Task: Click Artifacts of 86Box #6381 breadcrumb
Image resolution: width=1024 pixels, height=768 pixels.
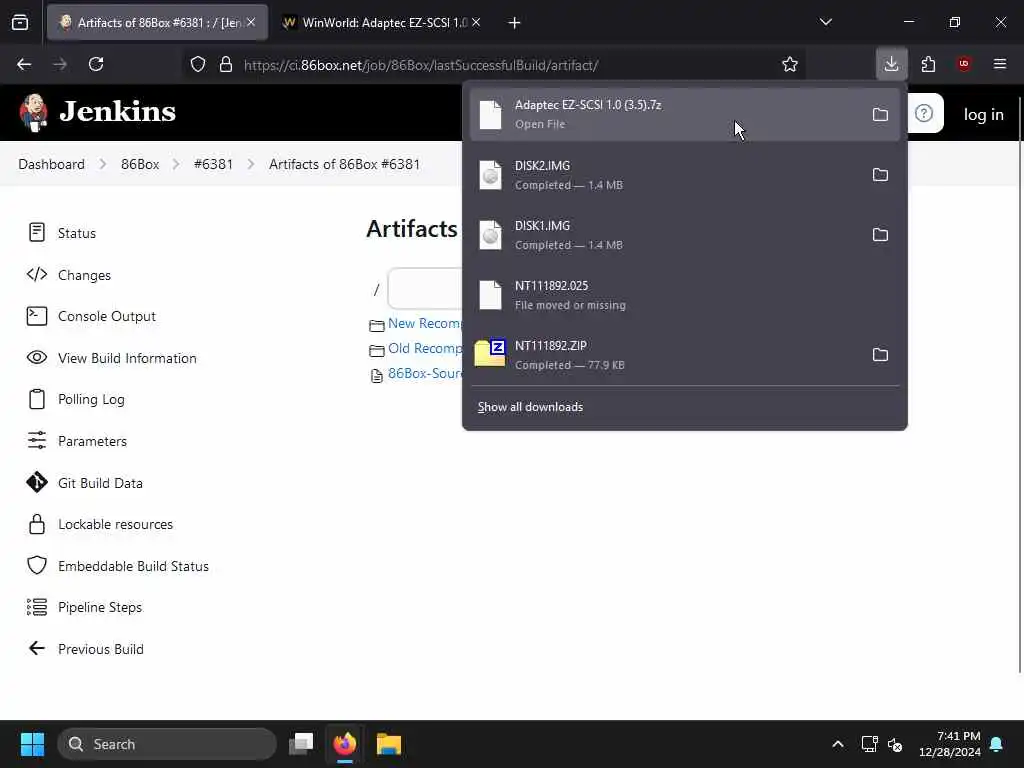Action: point(344,164)
